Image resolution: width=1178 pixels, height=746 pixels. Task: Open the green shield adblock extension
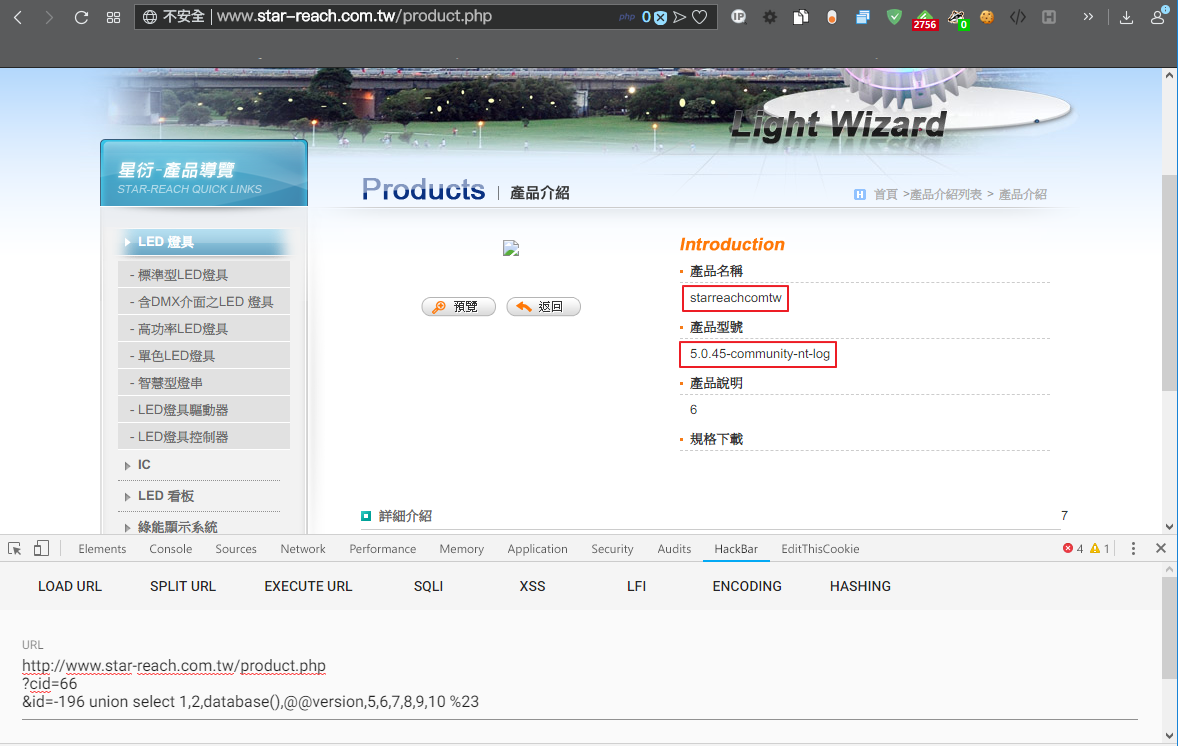(x=894, y=17)
